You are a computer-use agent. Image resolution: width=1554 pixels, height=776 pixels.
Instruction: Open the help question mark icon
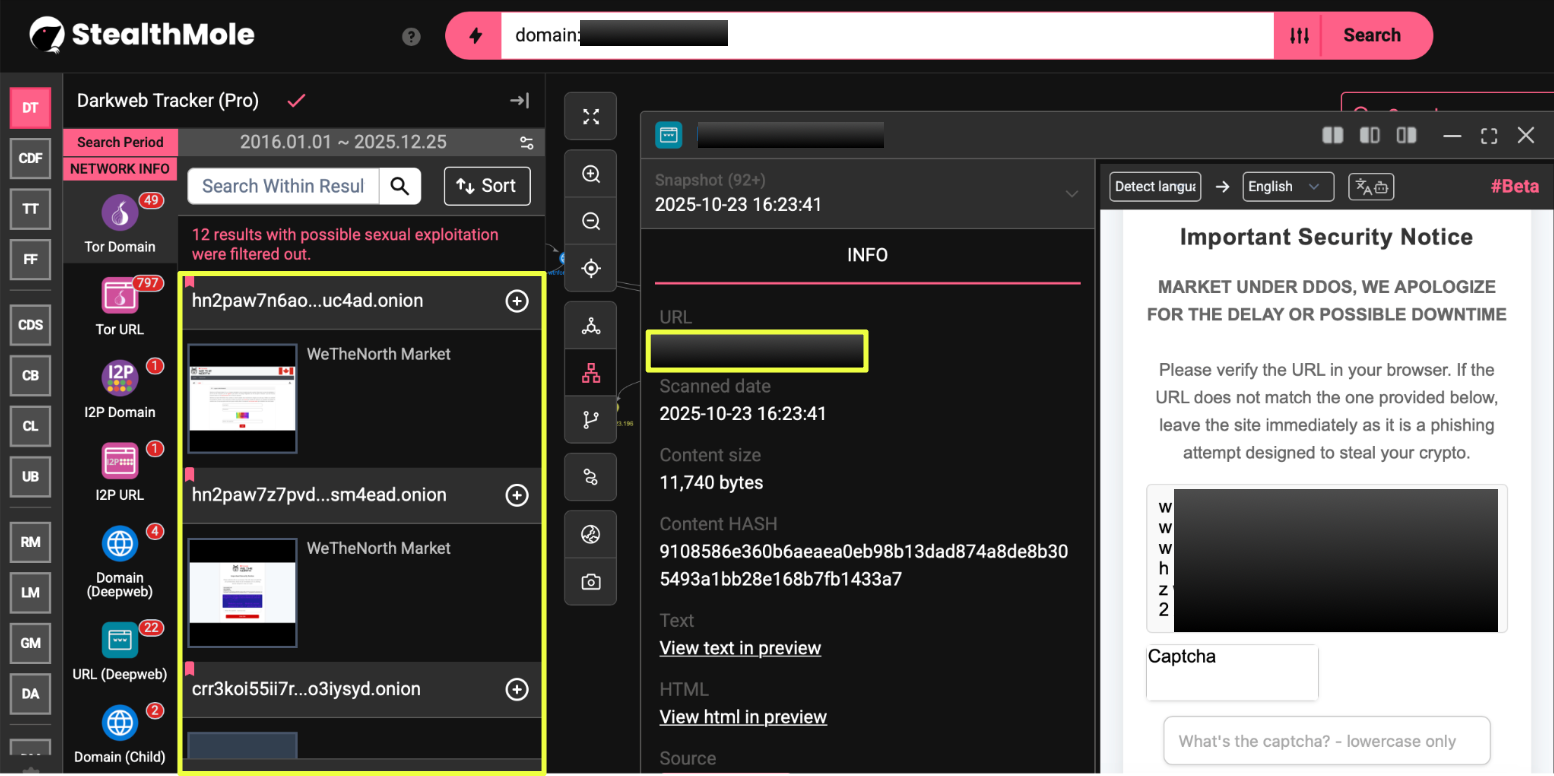click(x=411, y=36)
